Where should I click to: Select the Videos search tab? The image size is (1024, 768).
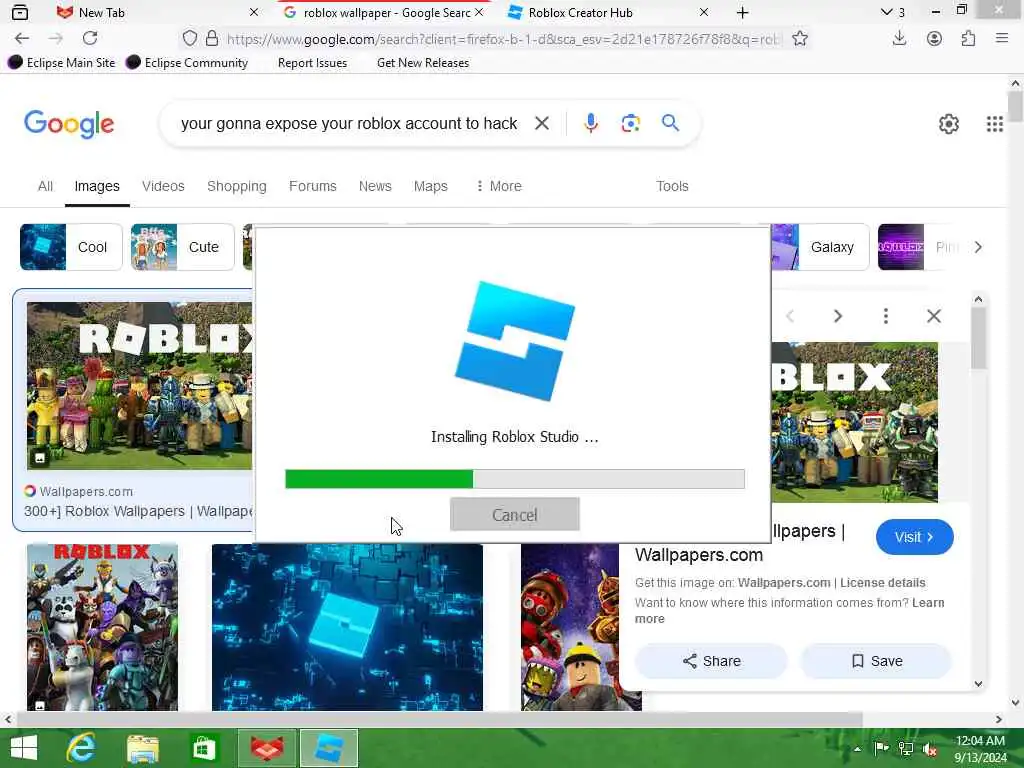[163, 186]
